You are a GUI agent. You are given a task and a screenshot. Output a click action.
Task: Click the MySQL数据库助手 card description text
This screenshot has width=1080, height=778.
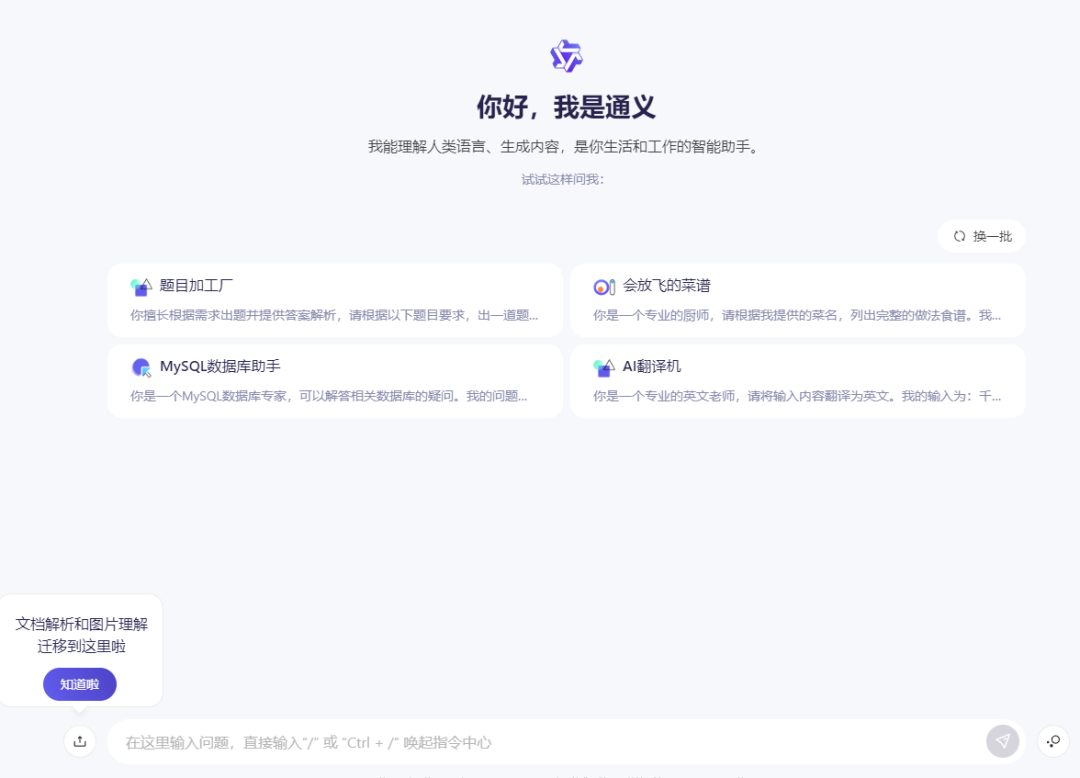point(329,396)
